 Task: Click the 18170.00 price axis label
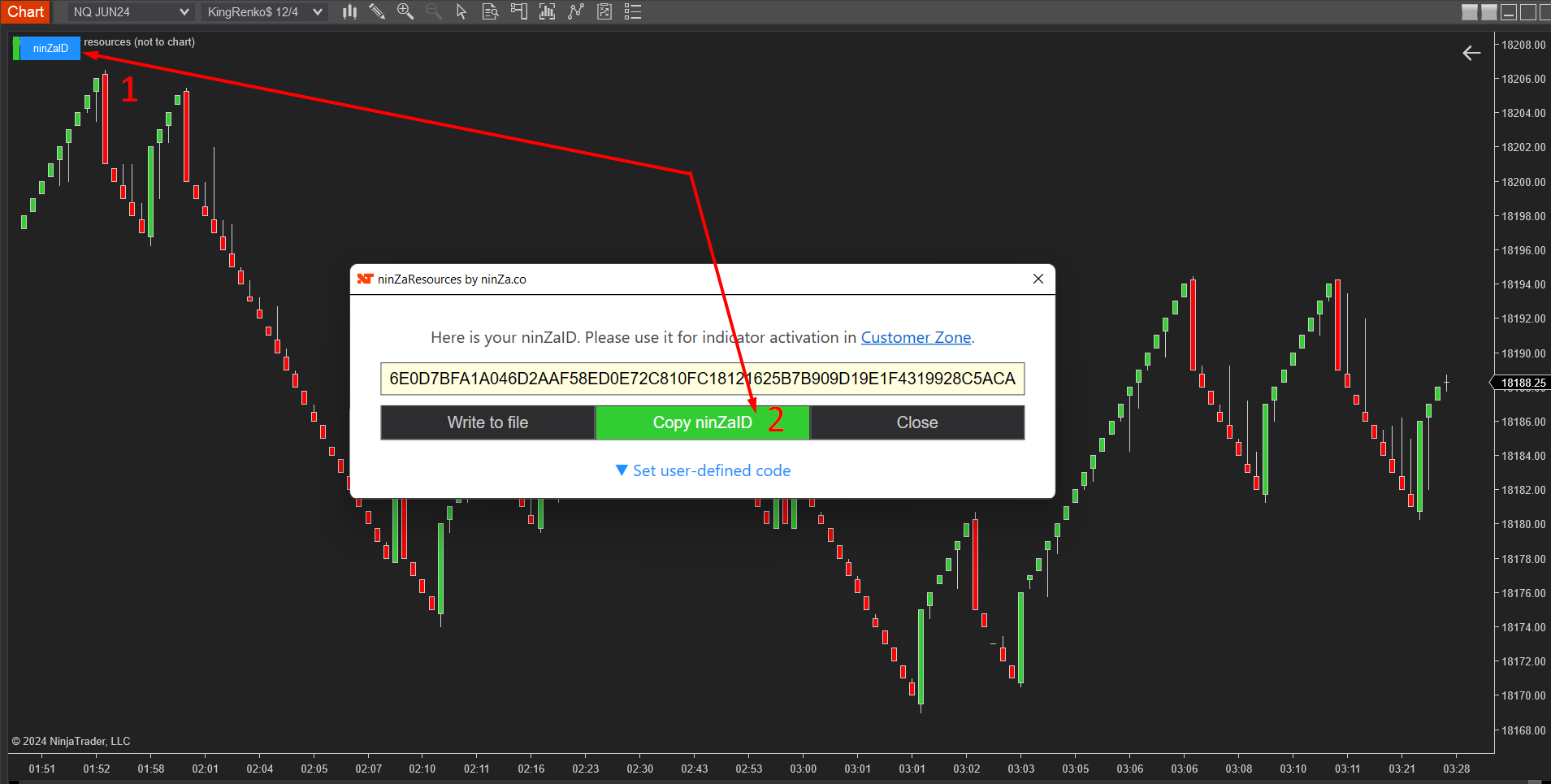pyautogui.click(x=1523, y=695)
